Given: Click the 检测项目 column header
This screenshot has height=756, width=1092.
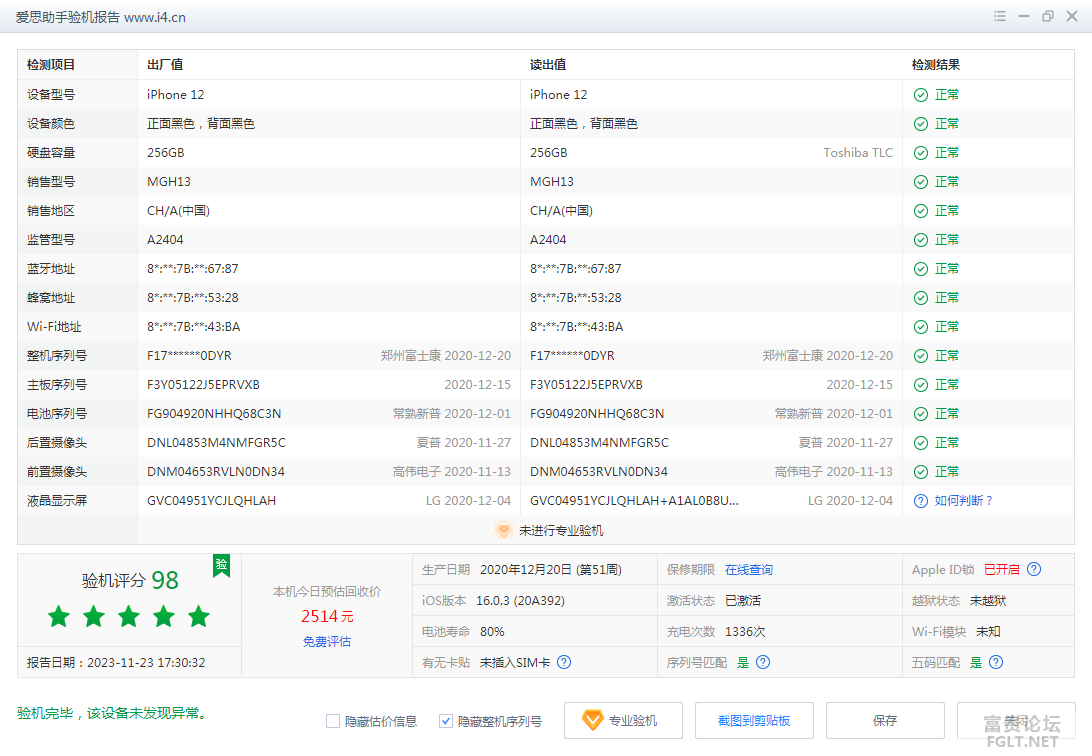Looking at the screenshot, I should click(51, 65).
